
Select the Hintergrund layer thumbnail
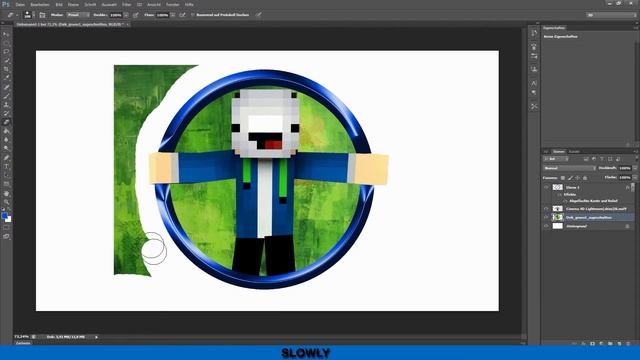click(x=558, y=226)
